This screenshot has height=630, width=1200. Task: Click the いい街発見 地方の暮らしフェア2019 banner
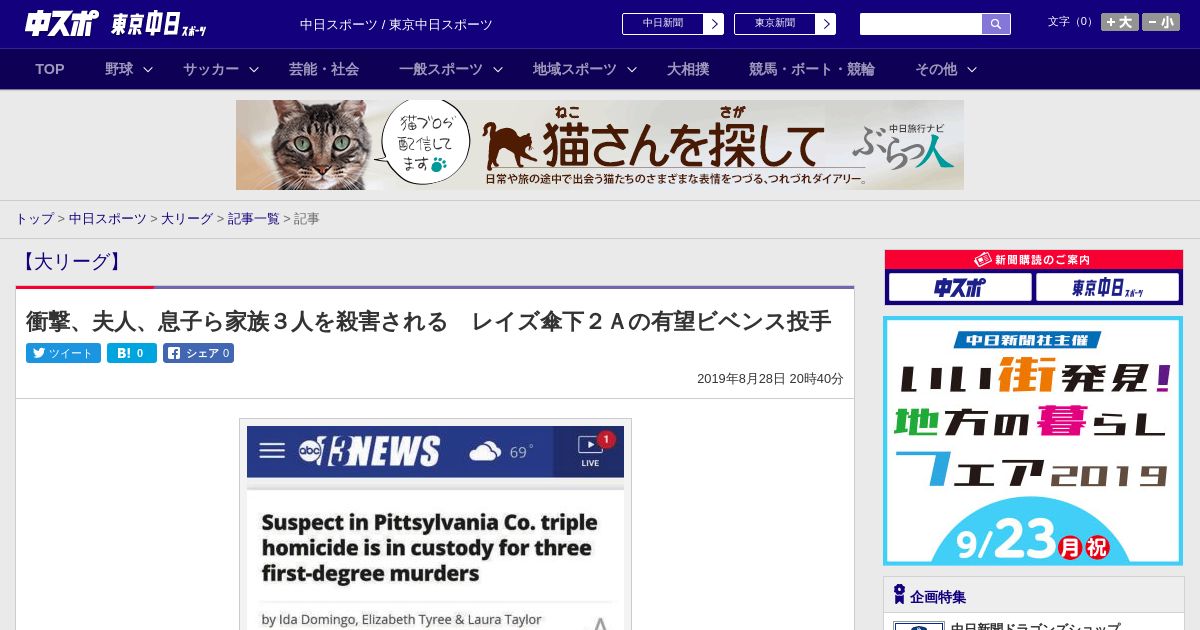tap(1033, 441)
